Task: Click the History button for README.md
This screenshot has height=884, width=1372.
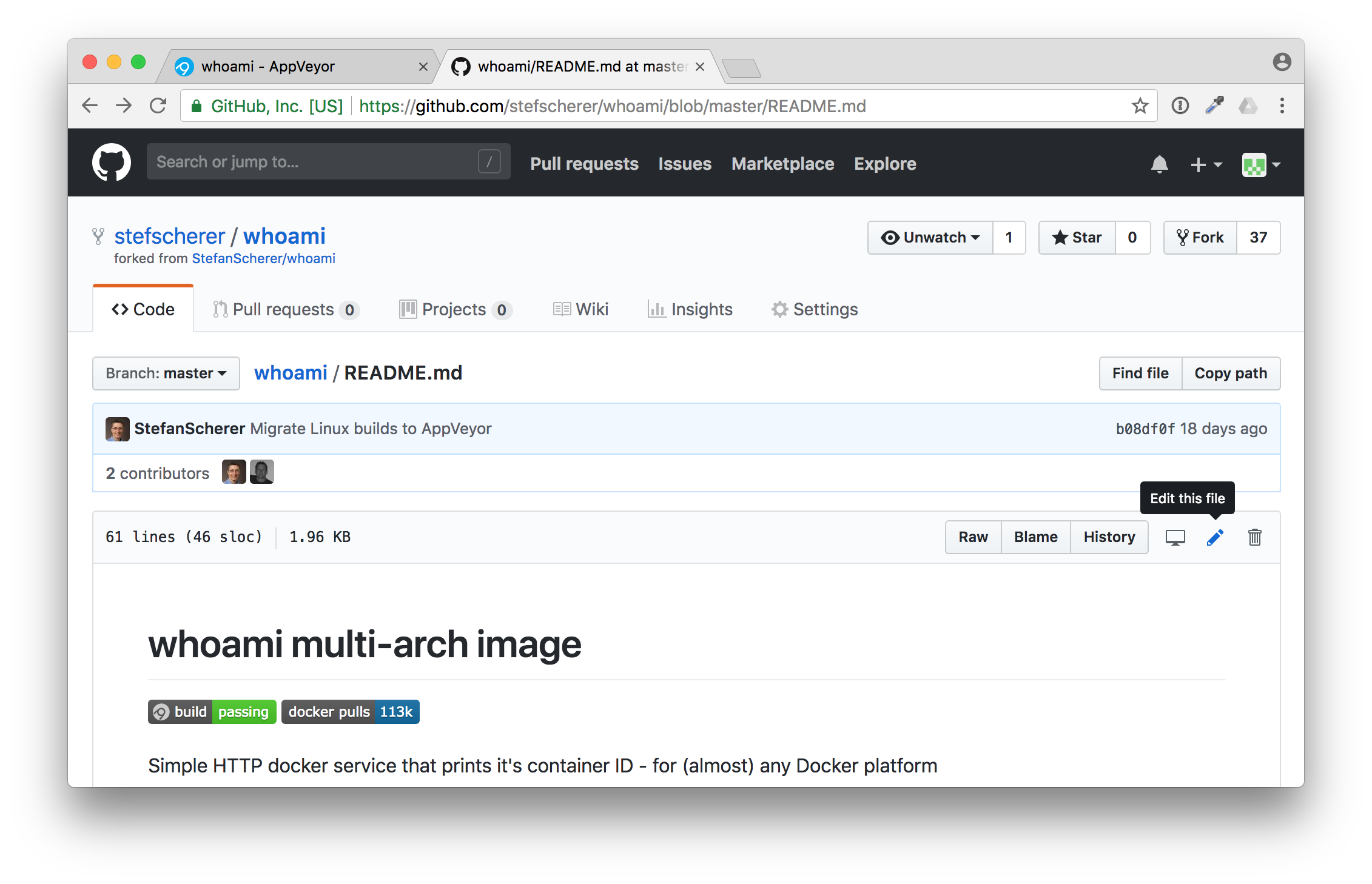Action: pos(1108,537)
